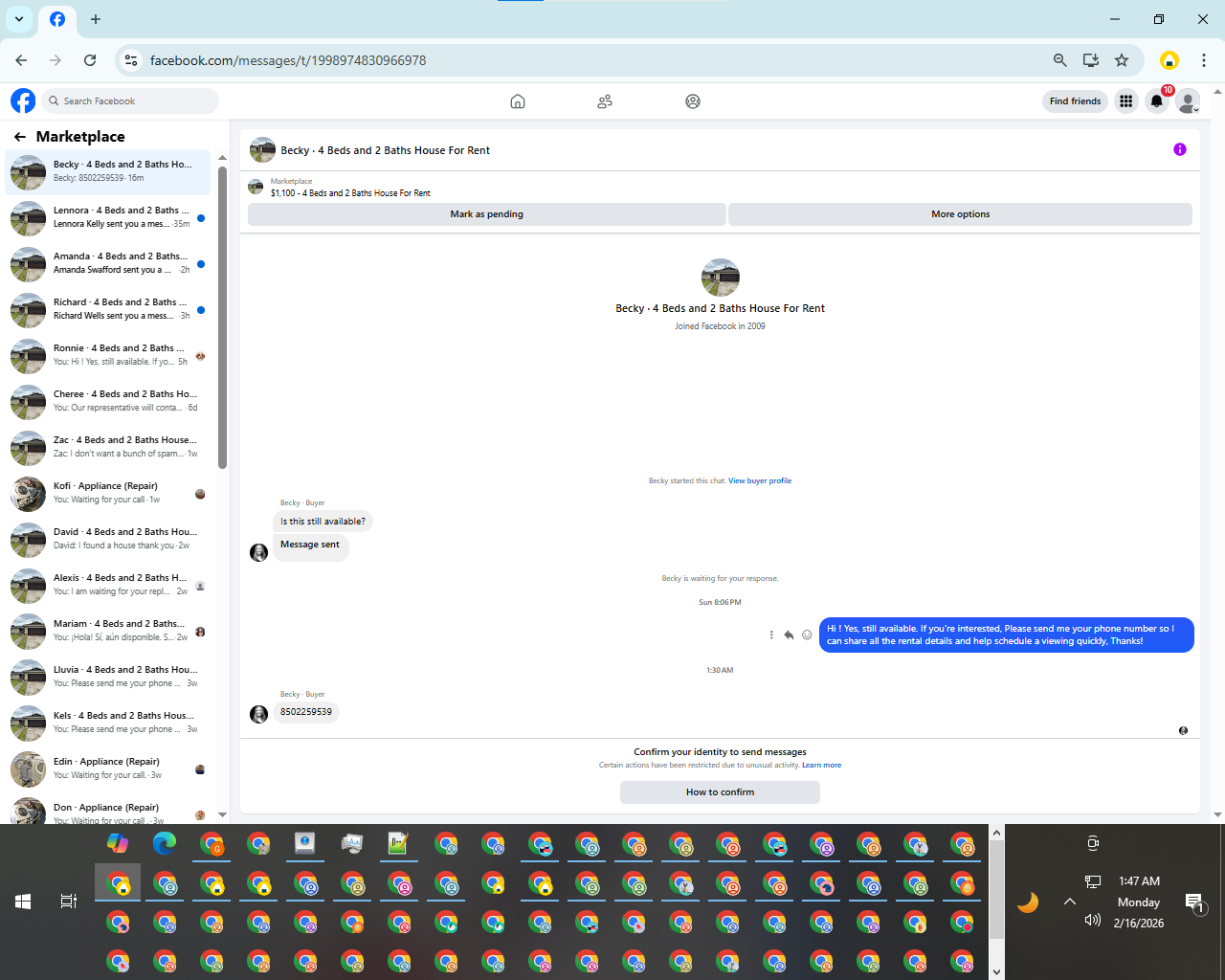1225x980 pixels.
Task: Open the purple conversation information icon
Action: [1180, 149]
